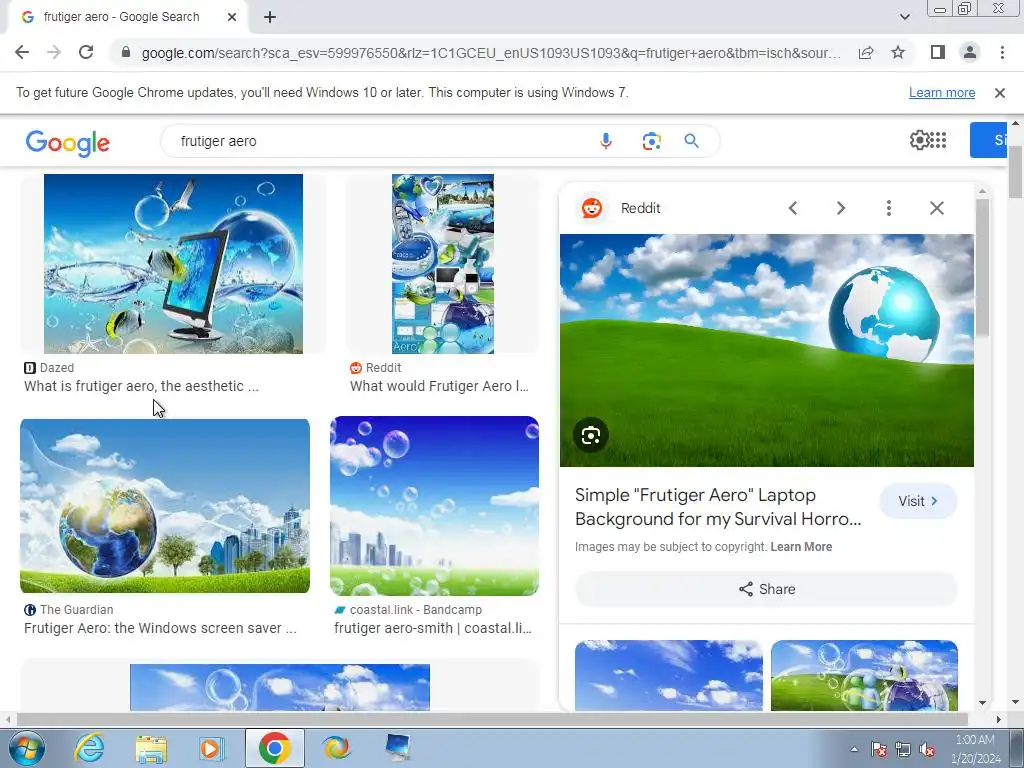This screenshot has height=768, width=1024.
Task: Open the preview panel more options menu
Action: coord(888,208)
